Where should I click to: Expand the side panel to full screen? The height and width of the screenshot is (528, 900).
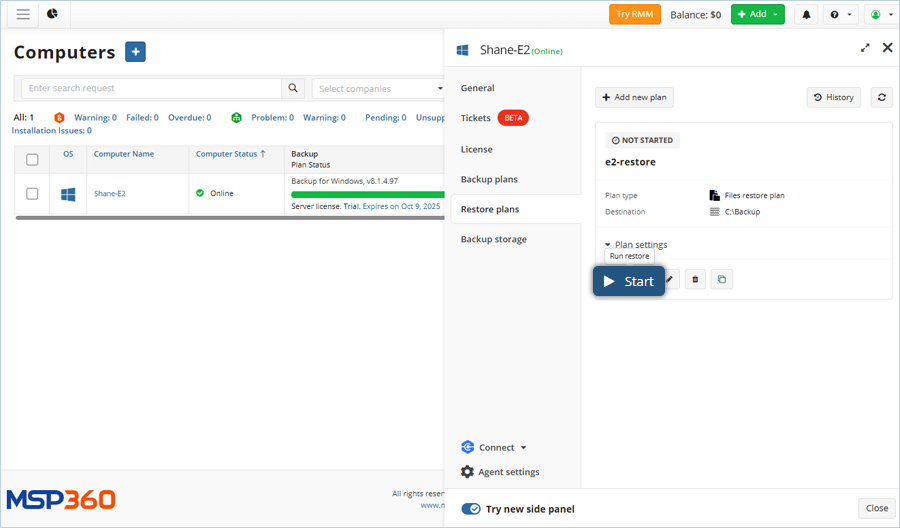click(x=865, y=48)
